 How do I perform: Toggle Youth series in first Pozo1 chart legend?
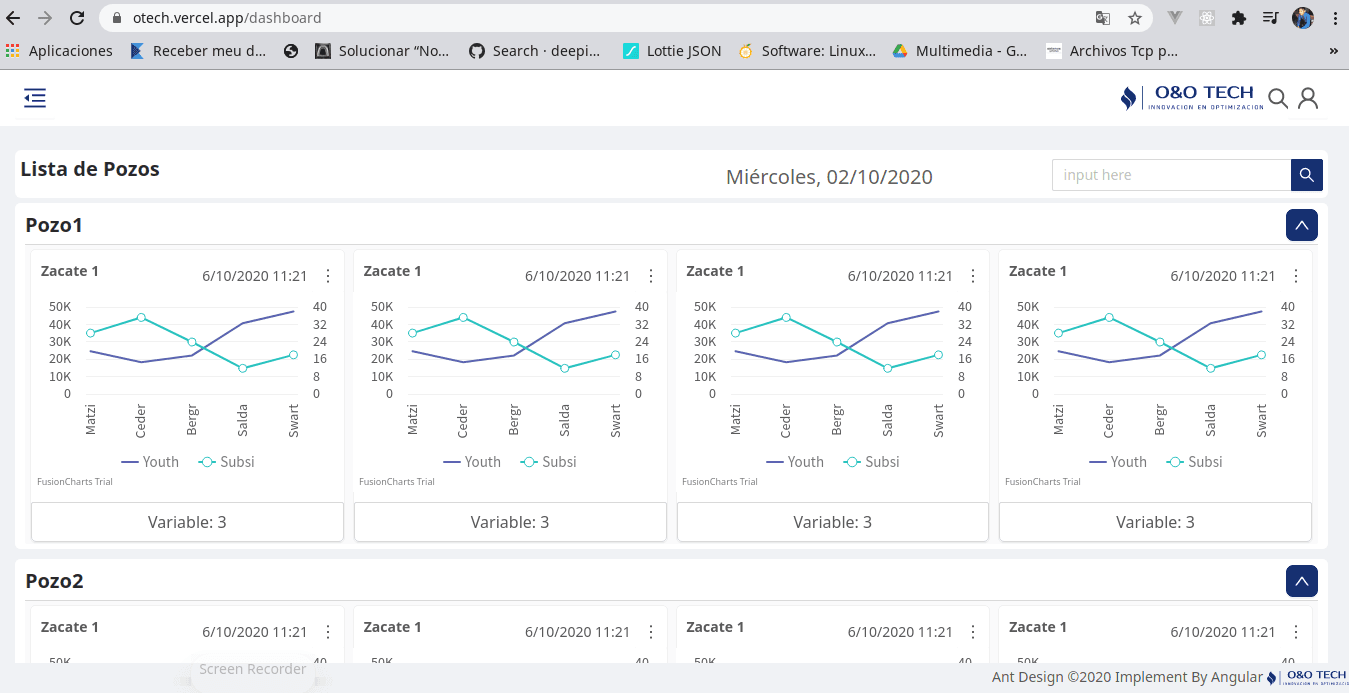[150, 462]
